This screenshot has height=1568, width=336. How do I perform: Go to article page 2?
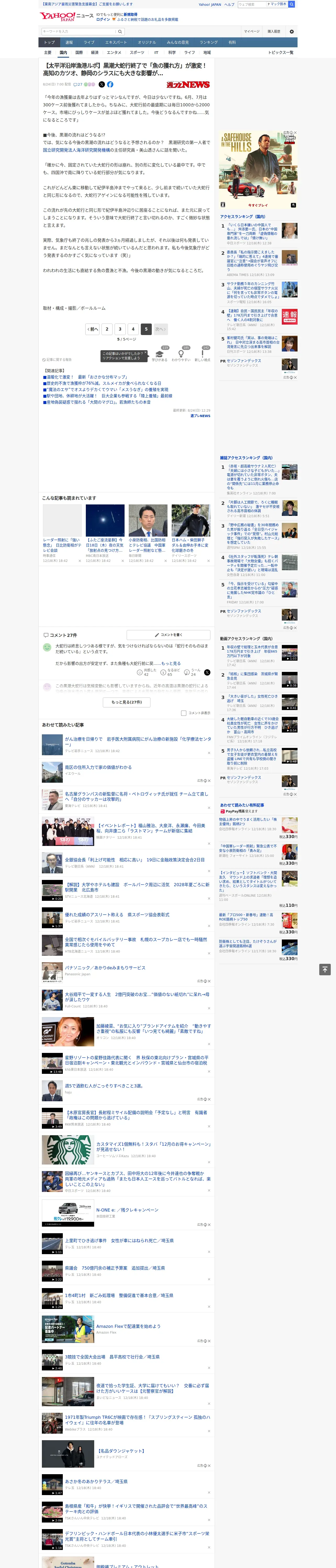pos(107,329)
